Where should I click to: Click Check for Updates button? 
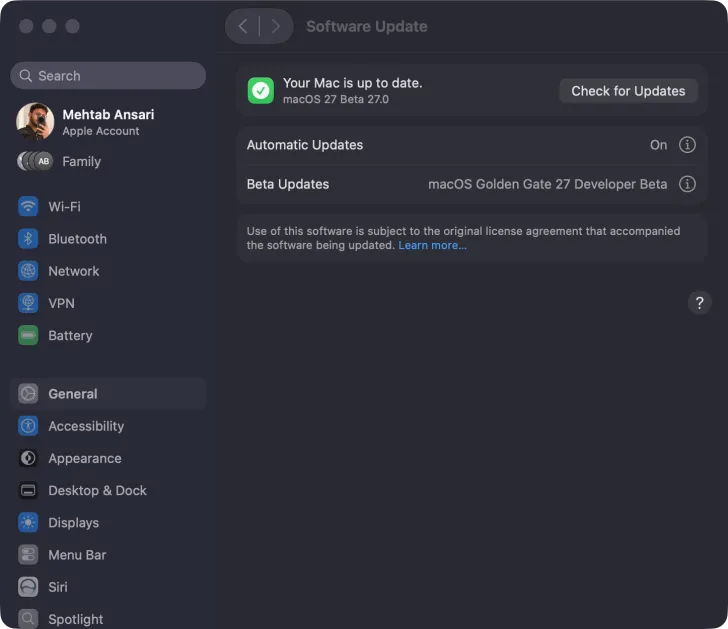point(628,91)
